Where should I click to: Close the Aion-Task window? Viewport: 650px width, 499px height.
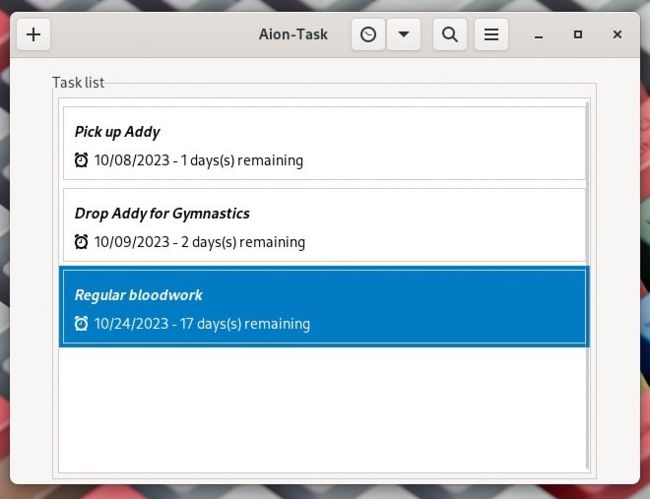pos(617,35)
